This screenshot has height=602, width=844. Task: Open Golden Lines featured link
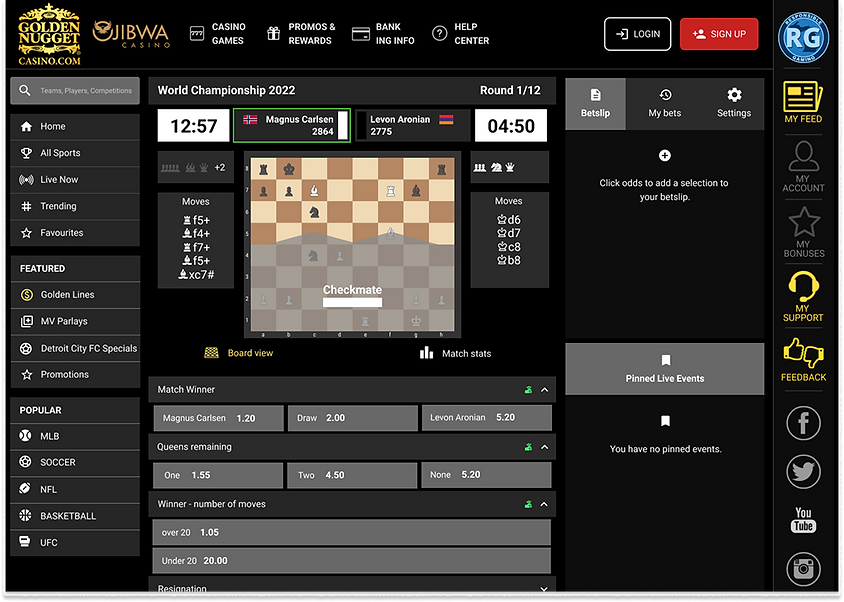tap(75, 295)
